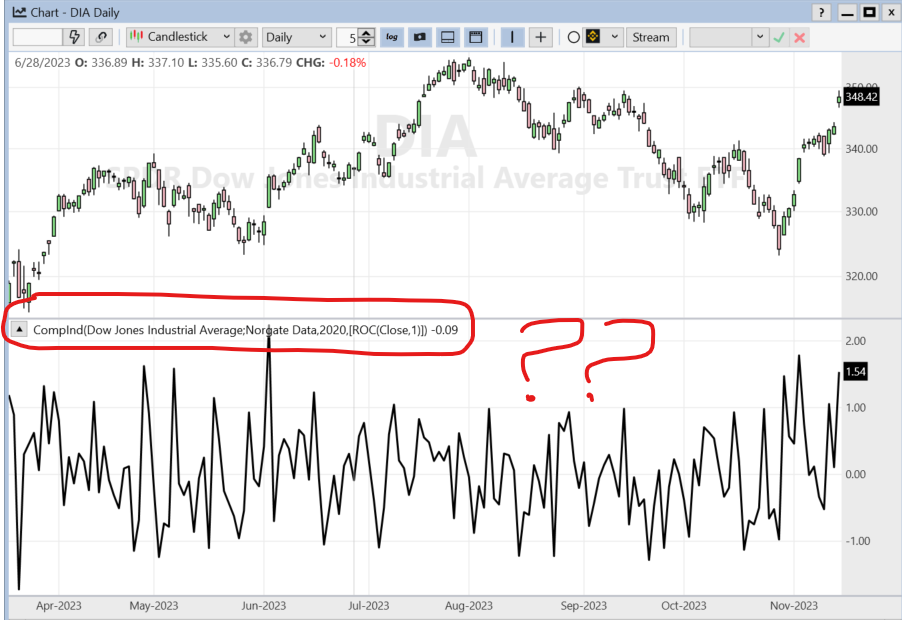Select the streaming circle radio button
Viewport: 902px width, 620px height.
tap(574, 37)
